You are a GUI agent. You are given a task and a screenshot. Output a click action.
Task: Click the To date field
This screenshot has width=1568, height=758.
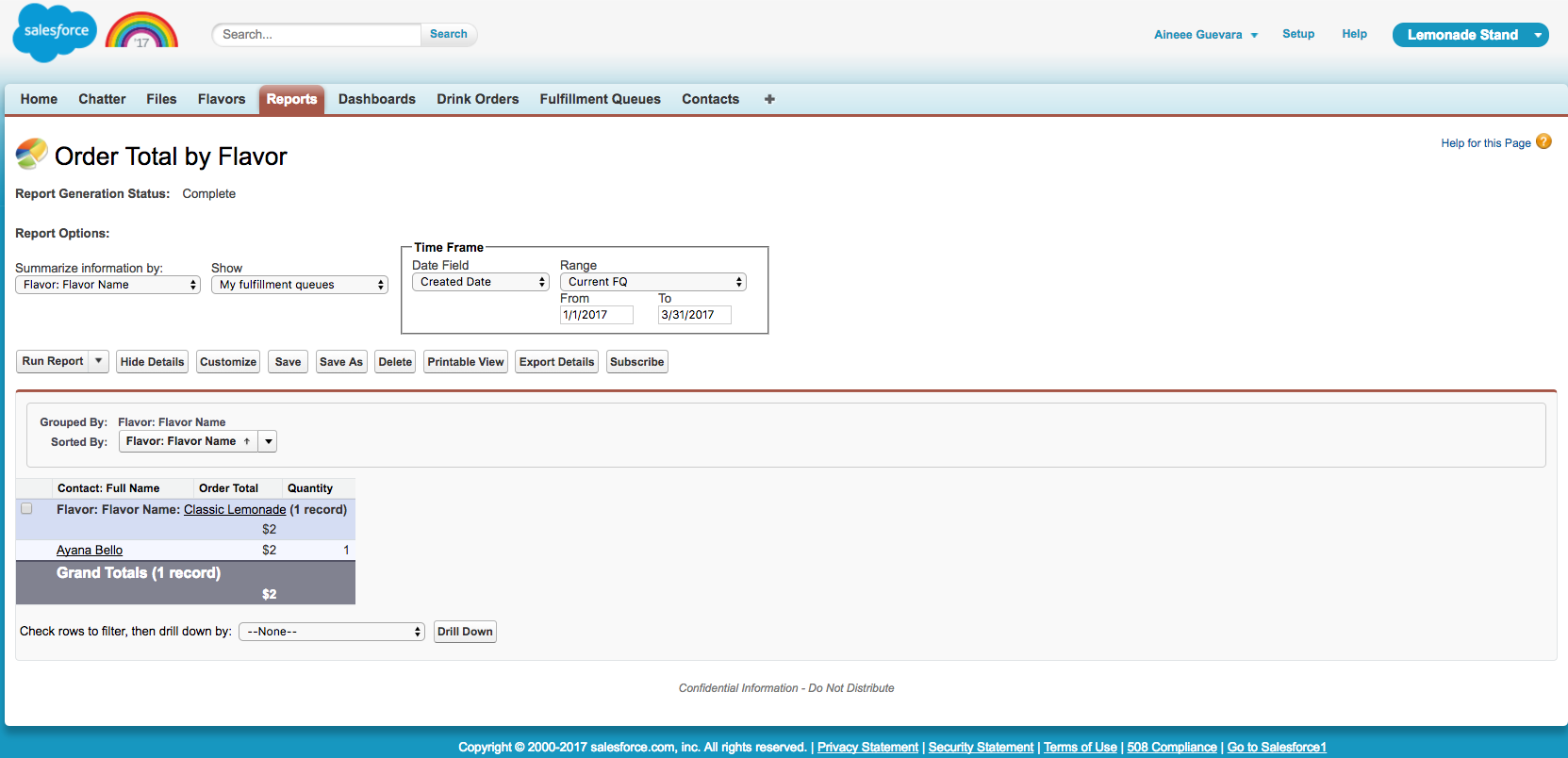(x=695, y=315)
